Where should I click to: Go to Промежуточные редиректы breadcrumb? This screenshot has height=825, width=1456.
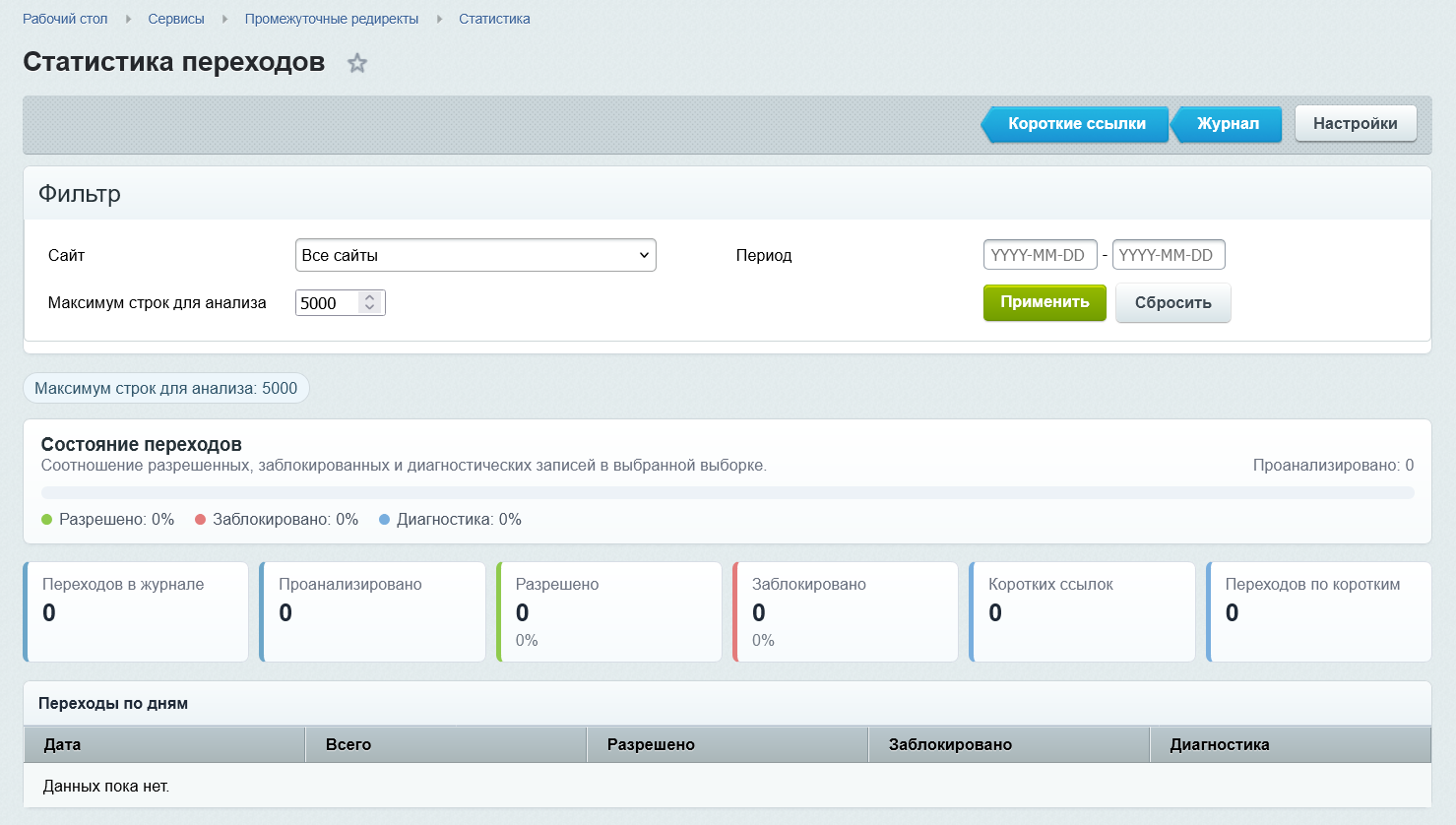pyautogui.click(x=332, y=19)
